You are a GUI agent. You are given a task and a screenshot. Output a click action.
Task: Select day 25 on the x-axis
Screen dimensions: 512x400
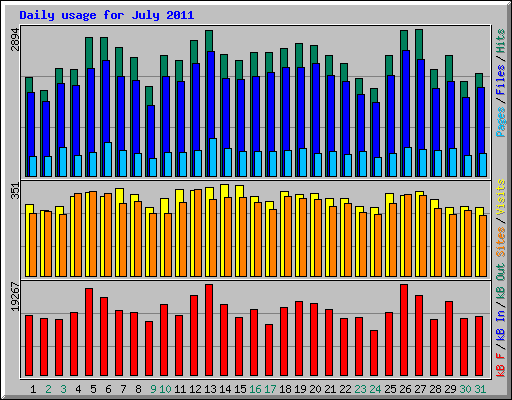[390, 389]
